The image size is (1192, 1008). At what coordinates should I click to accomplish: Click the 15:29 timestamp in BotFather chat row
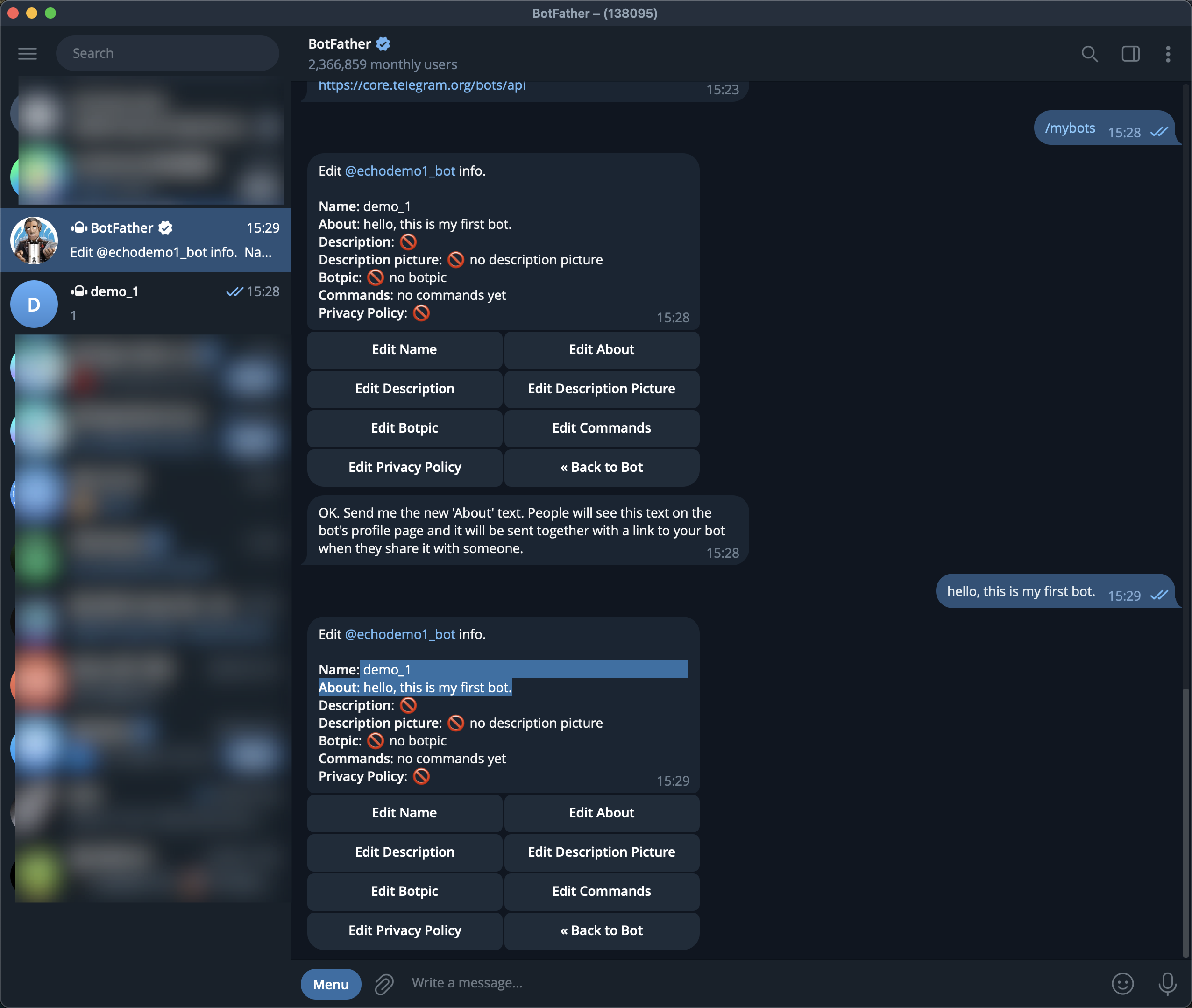point(263,228)
